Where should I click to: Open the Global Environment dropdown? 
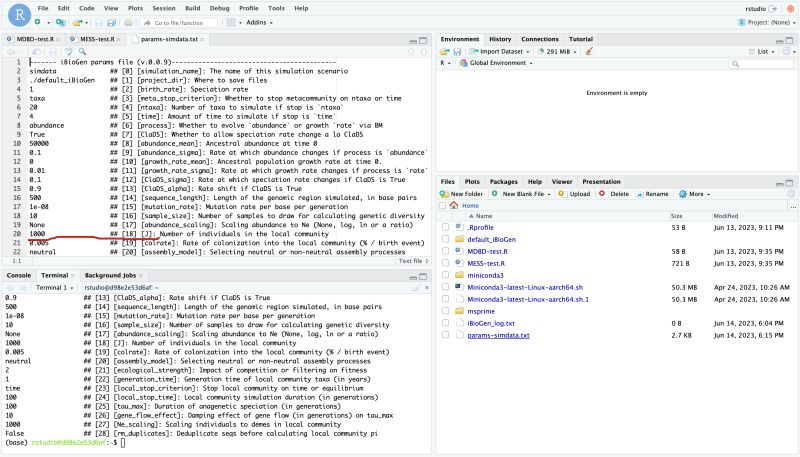pos(496,63)
